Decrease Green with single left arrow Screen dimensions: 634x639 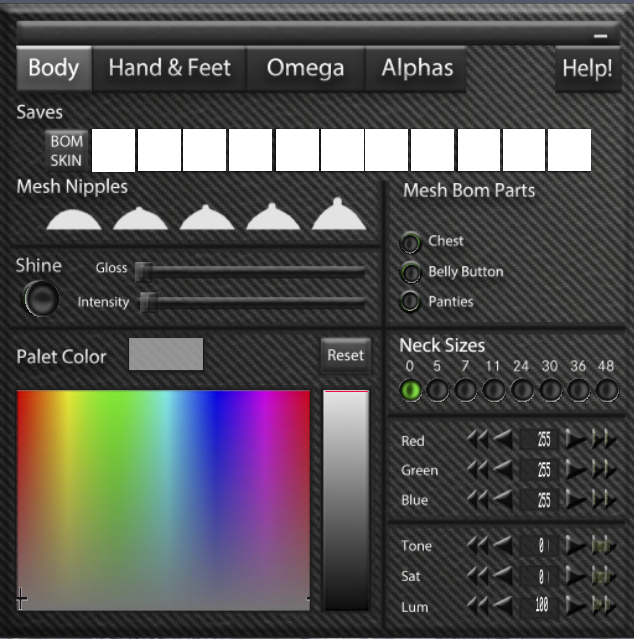click(503, 470)
